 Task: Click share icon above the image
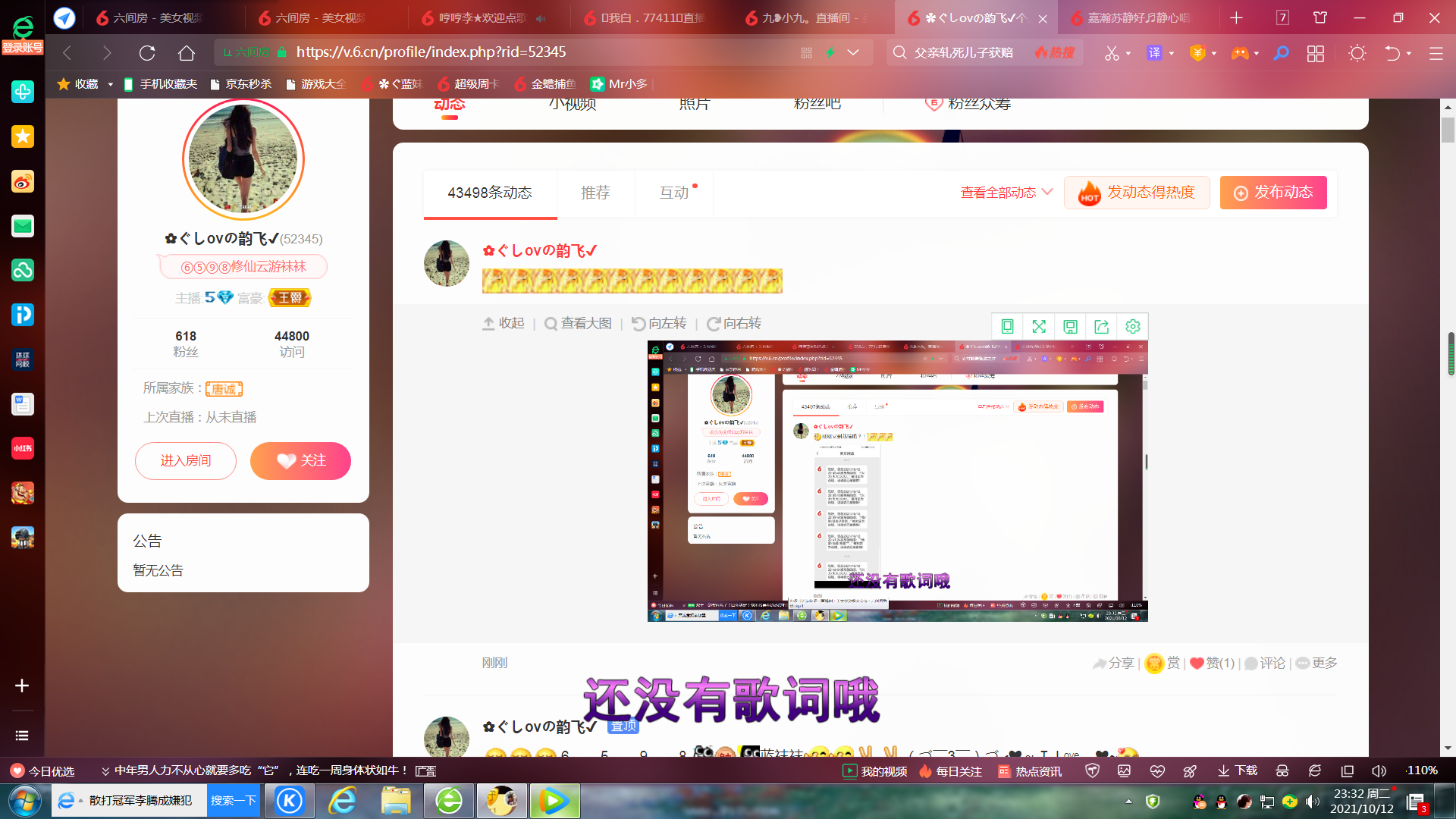click(x=1101, y=326)
